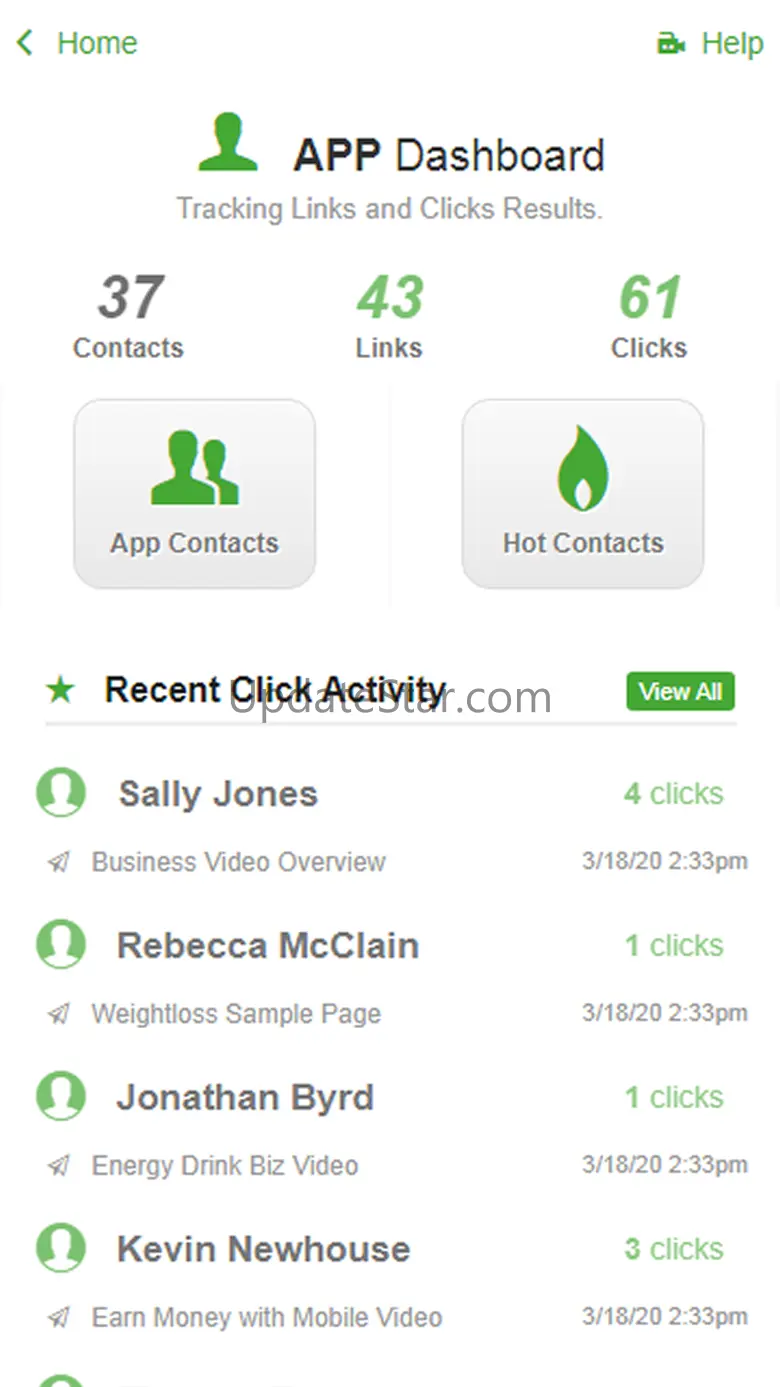The width and height of the screenshot is (780, 1387).
Task: View Sally Jones's 4 clicks detail
Action: click(x=674, y=794)
